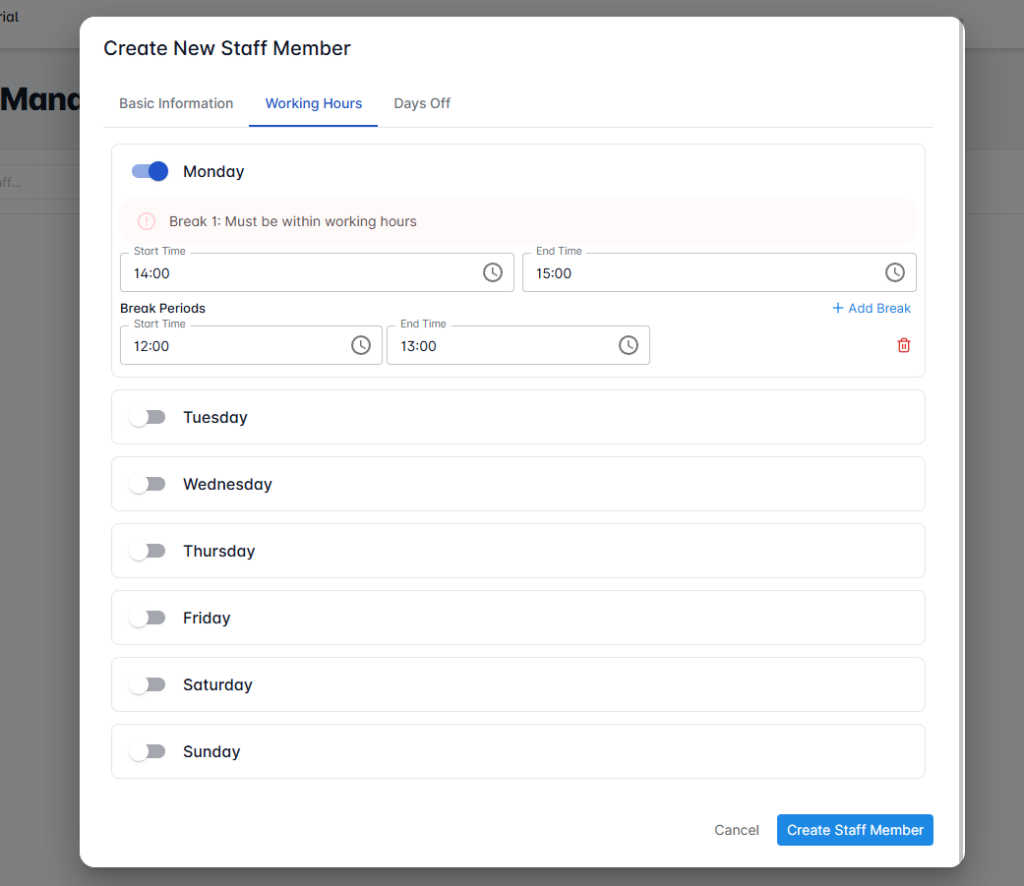Enable working hours for Wednesday
Image resolution: width=1024 pixels, height=886 pixels.
[x=148, y=484]
